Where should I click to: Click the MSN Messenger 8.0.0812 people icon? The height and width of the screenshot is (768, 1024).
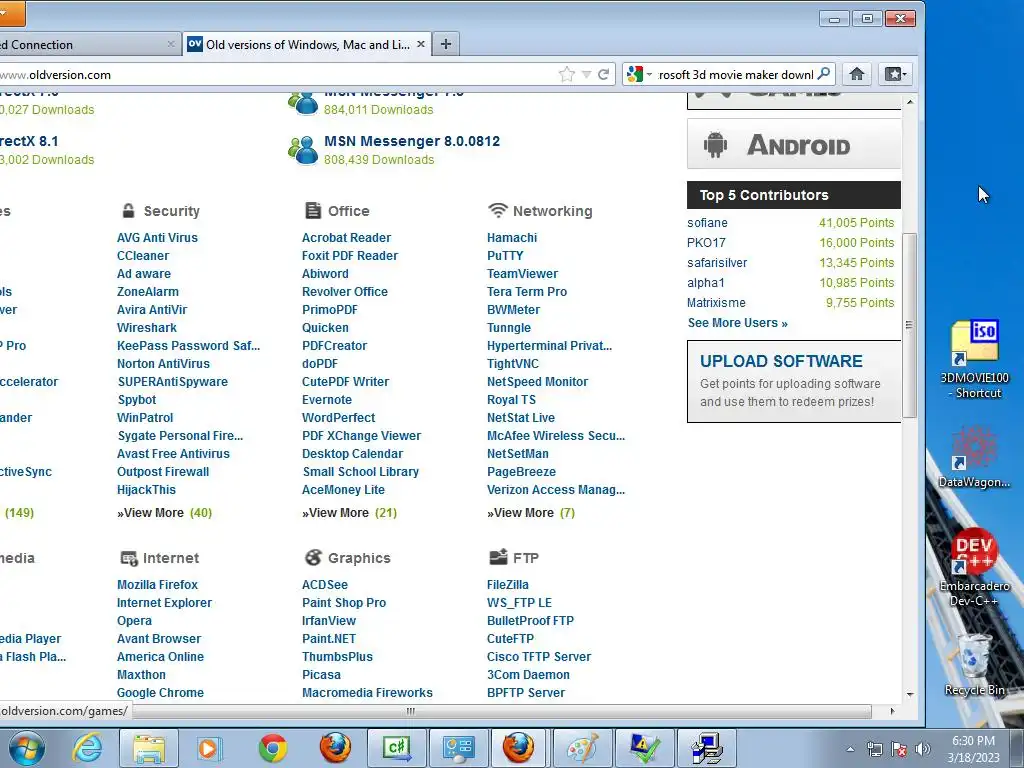click(303, 150)
